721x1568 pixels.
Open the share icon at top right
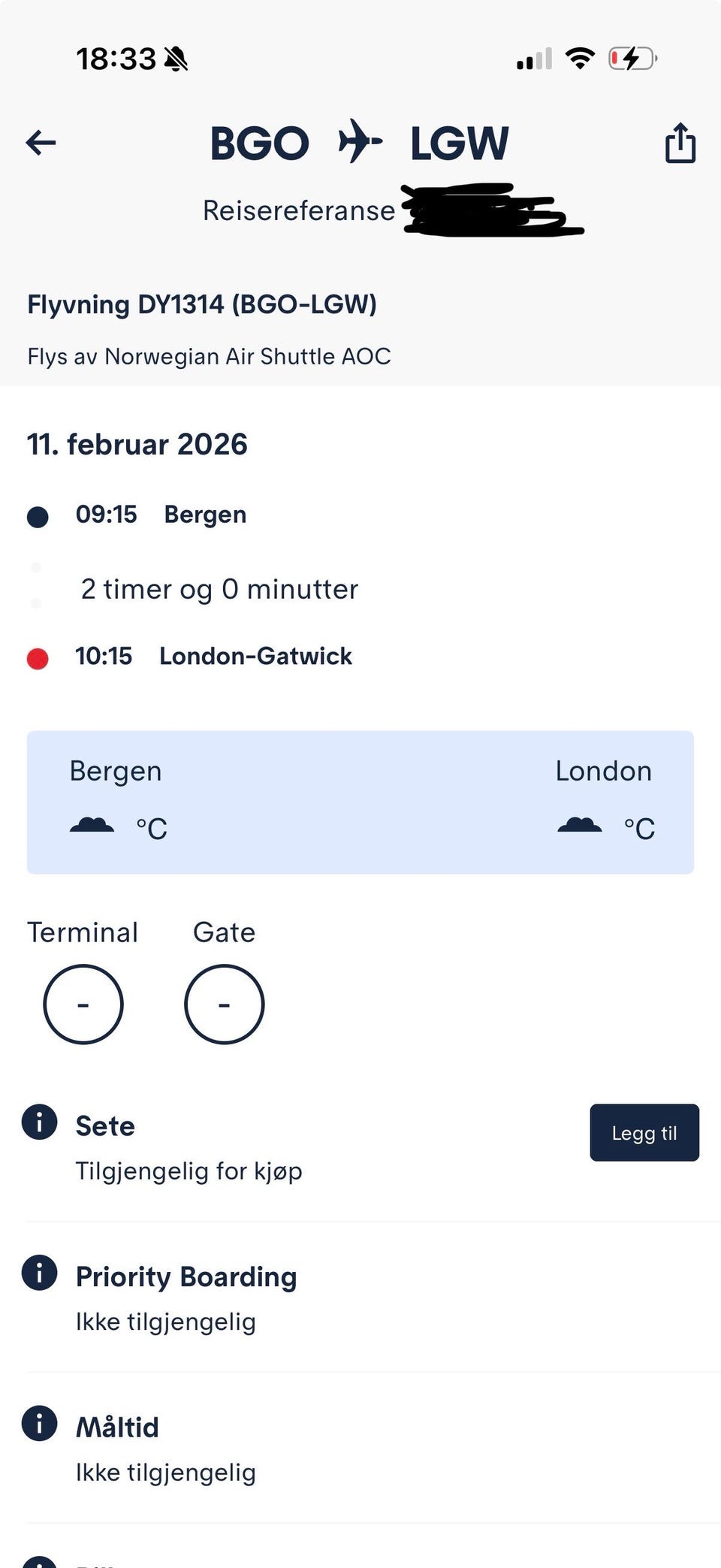680,143
